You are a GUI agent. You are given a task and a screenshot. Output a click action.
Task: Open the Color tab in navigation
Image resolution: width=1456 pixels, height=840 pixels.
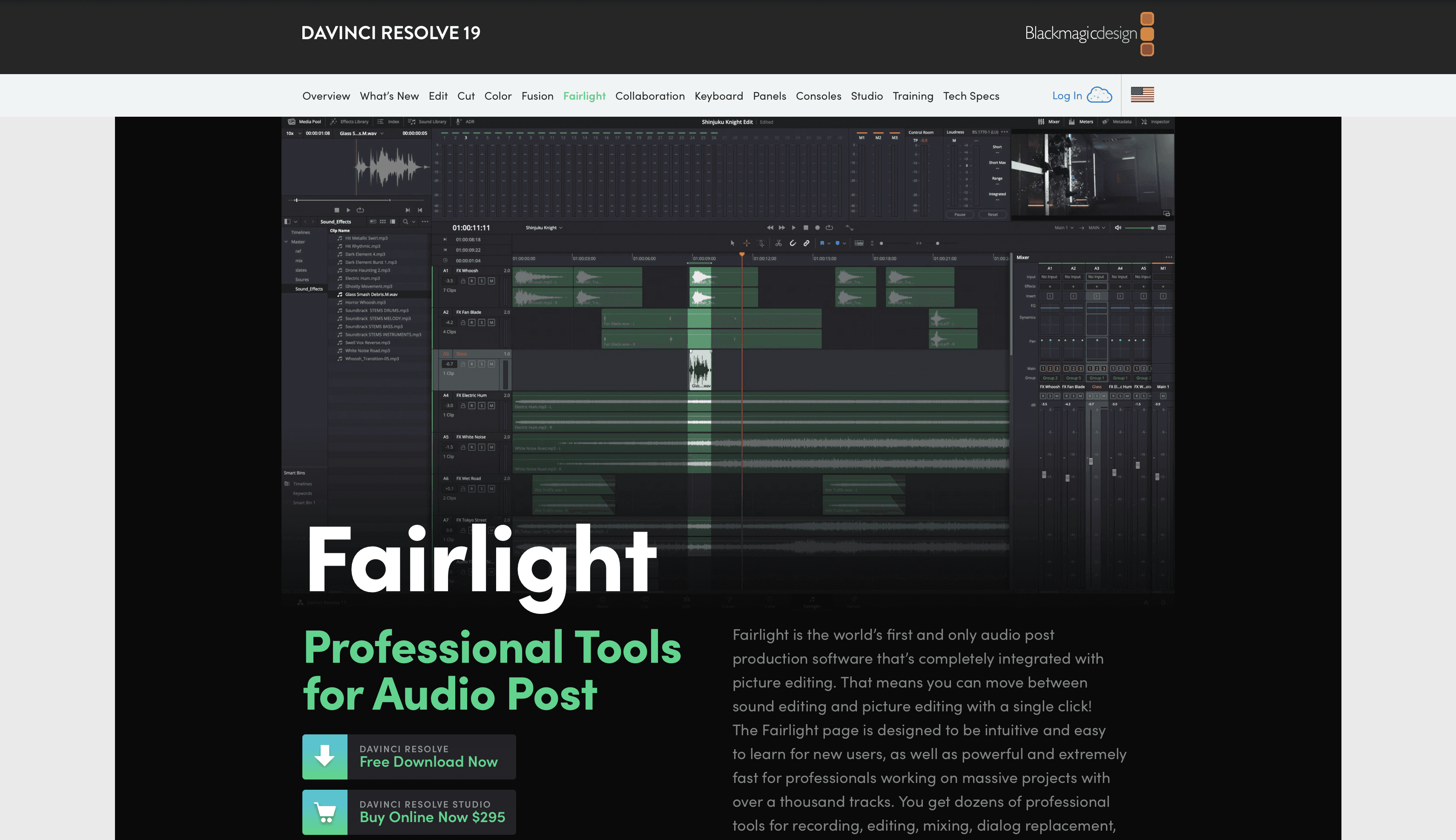coord(498,95)
